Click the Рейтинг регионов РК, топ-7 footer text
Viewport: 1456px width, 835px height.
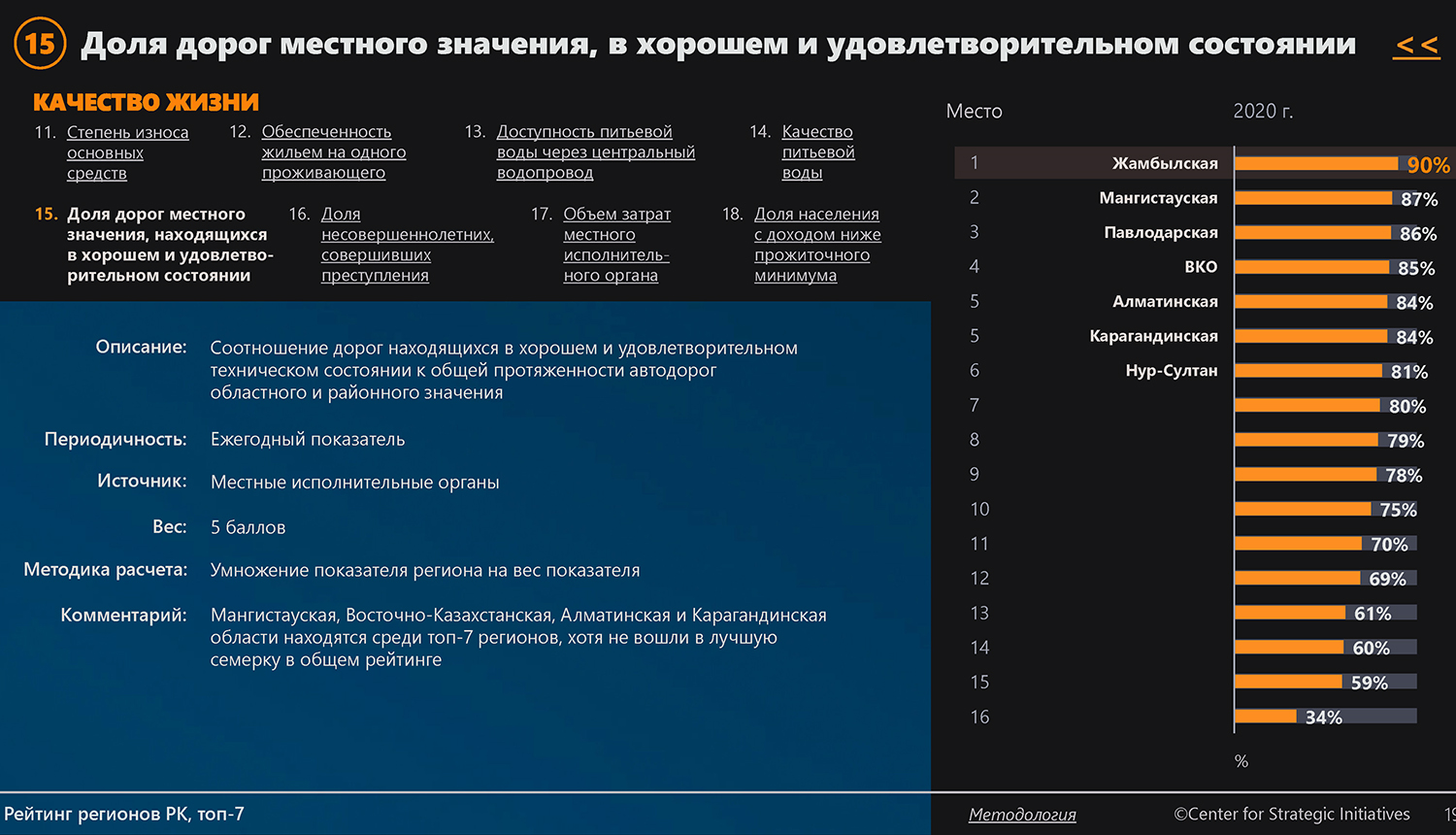(x=124, y=815)
